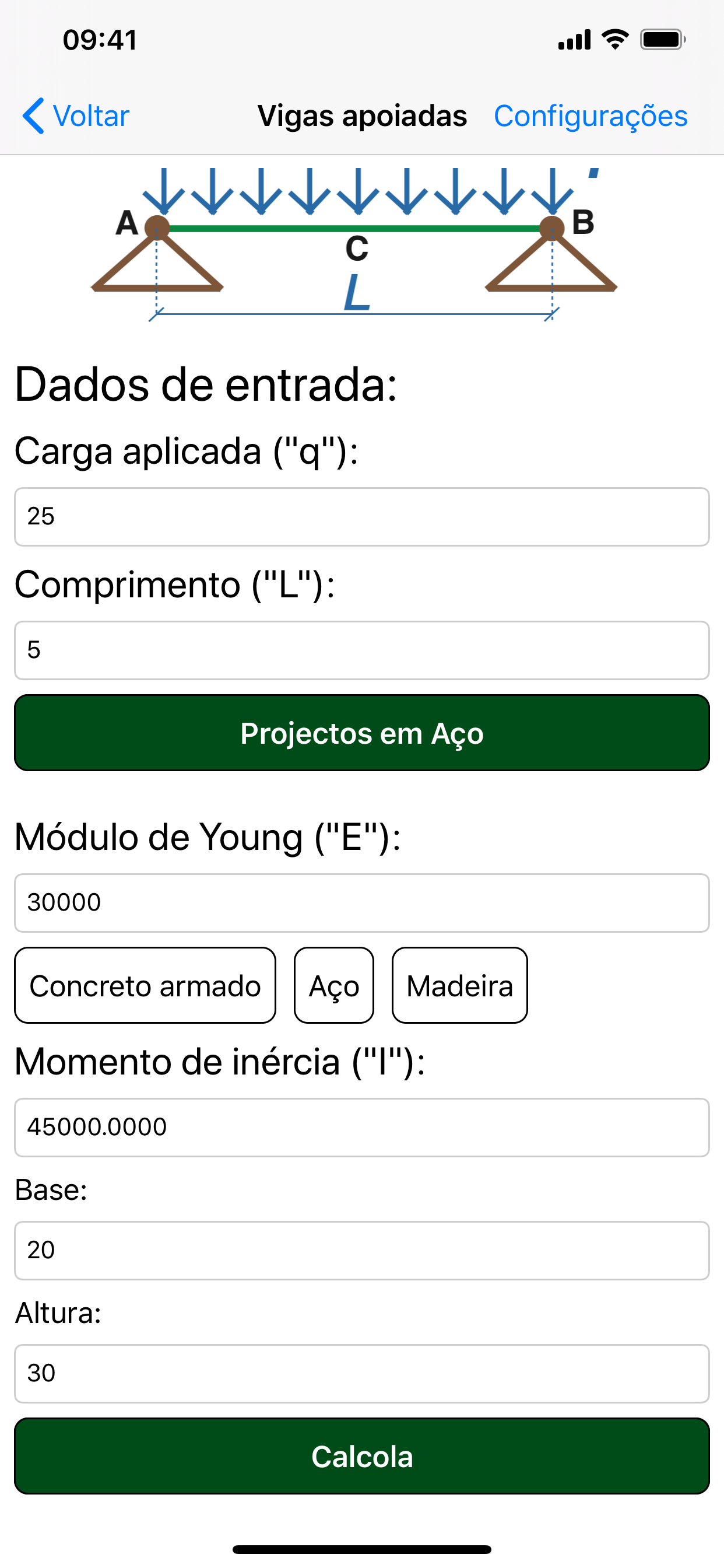Select Aço material preset
724x1568 pixels.
tap(334, 985)
